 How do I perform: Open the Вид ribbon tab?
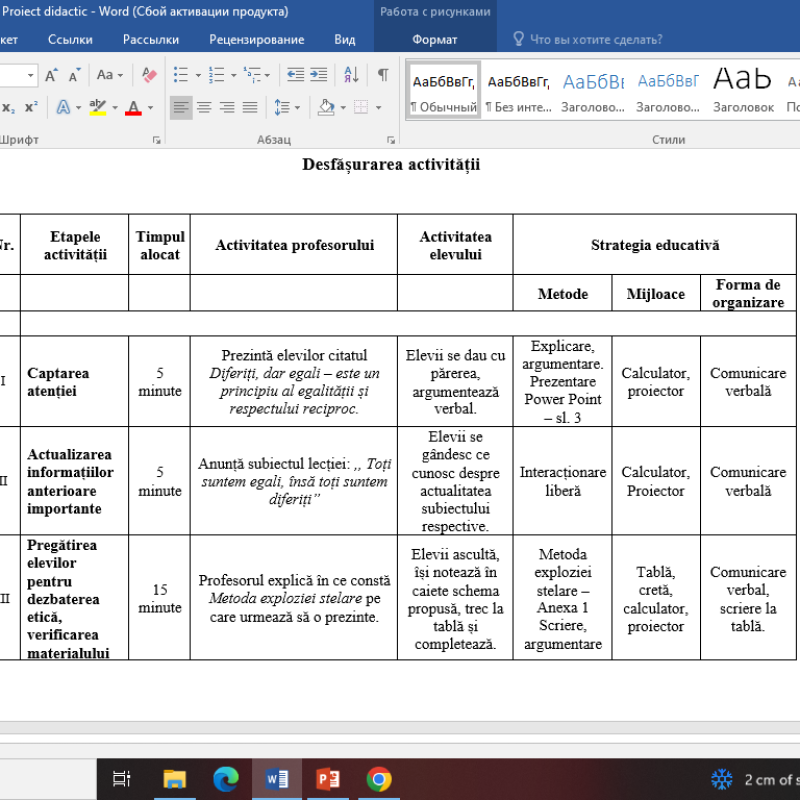pos(345,39)
